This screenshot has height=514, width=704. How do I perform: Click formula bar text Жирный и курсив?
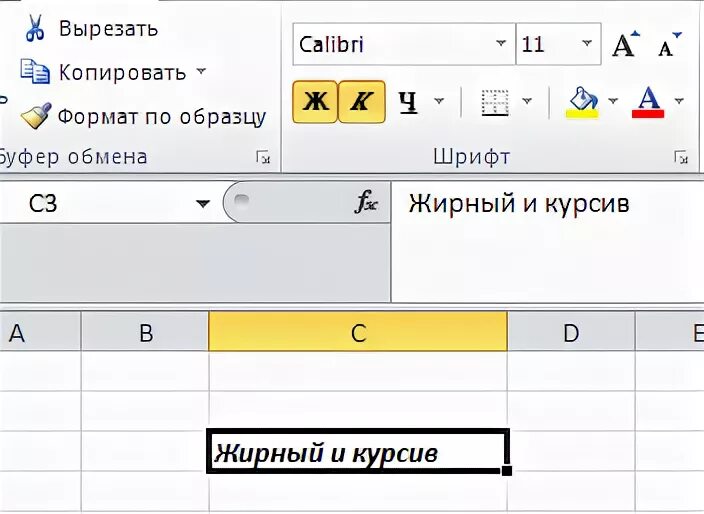click(x=519, y=203)
